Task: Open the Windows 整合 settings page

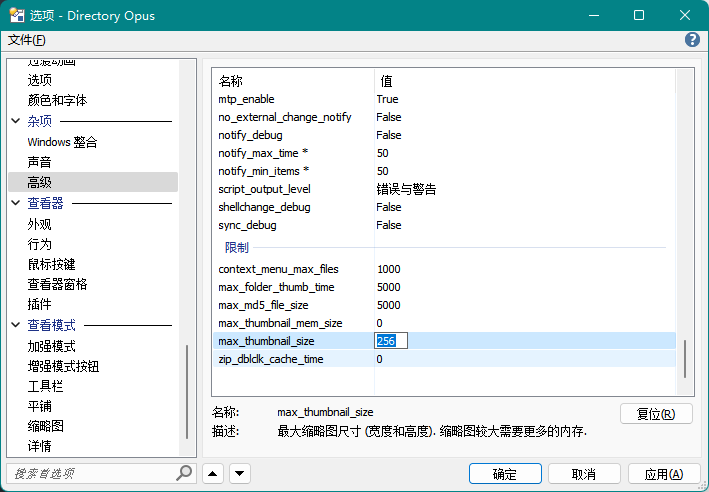Action: (x=62, y=142)
